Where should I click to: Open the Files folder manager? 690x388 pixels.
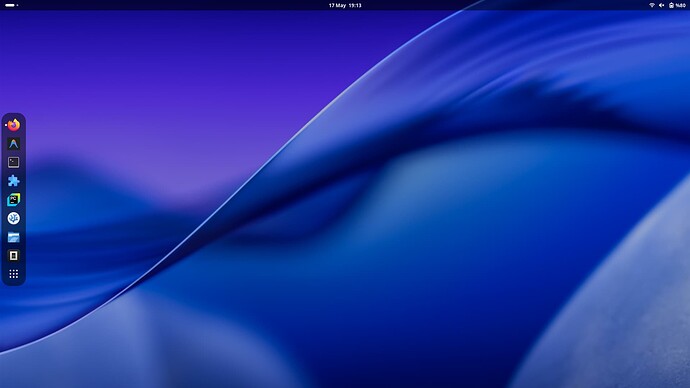pyautogui.click(x=14, y=237)
